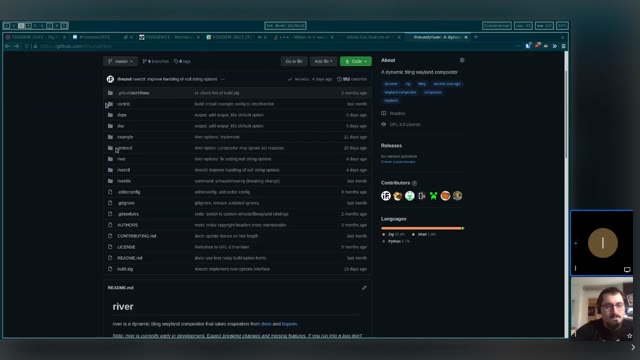Switch to the FOSDEM 2021 - Zig first tab
The image size is (640, 360).
pyautogui.click(x=36, y=37)
